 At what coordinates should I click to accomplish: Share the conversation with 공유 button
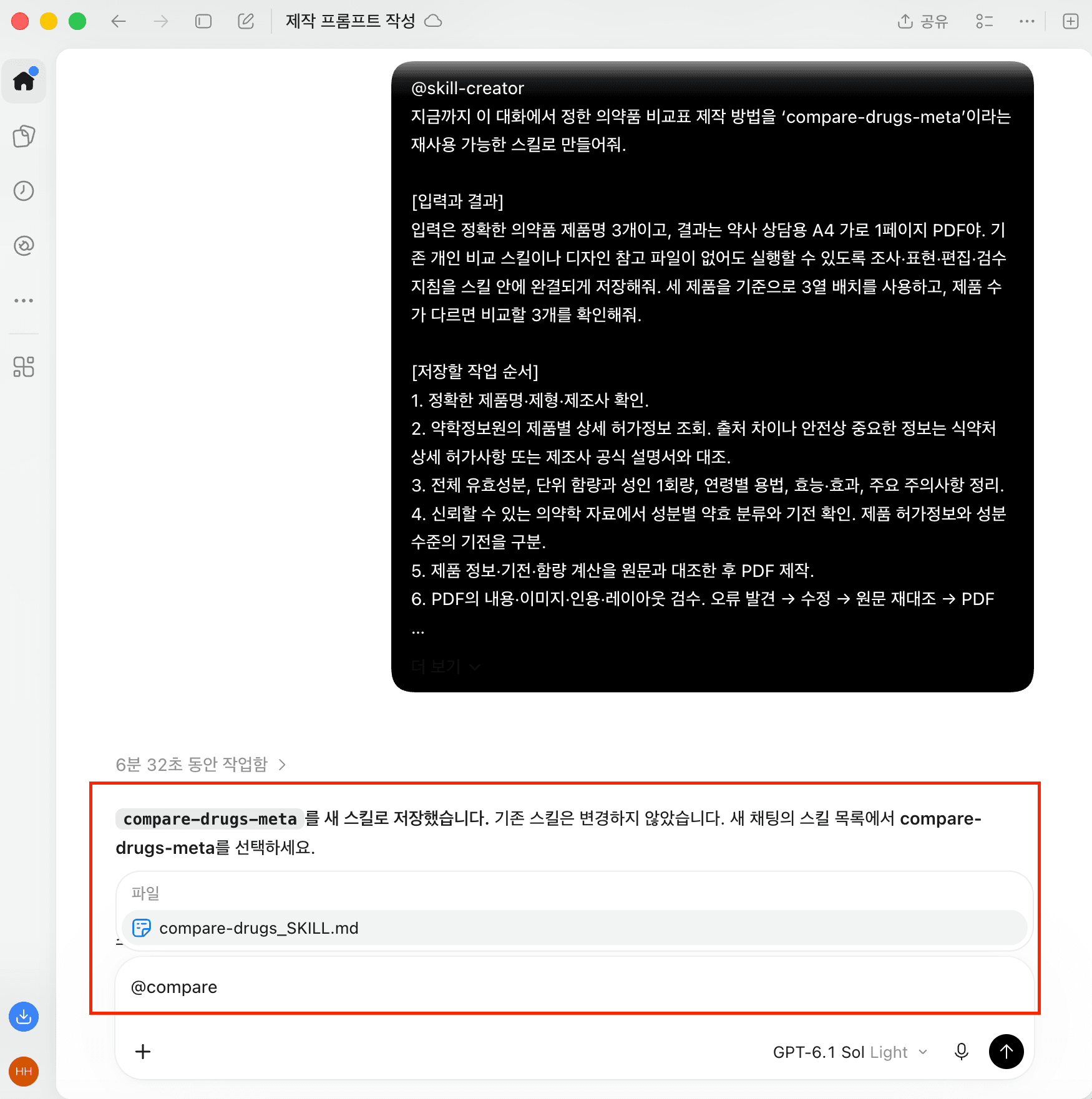click(x=922, y=21)
